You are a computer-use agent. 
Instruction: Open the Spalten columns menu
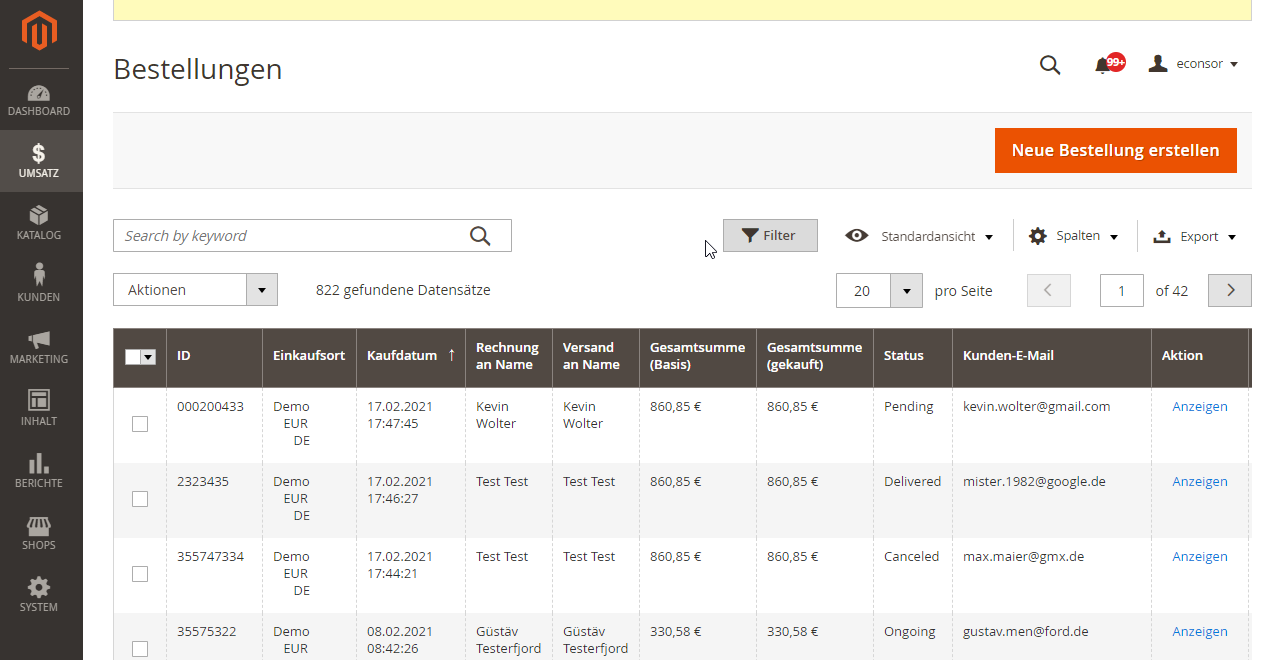[x=1073, y=235]
